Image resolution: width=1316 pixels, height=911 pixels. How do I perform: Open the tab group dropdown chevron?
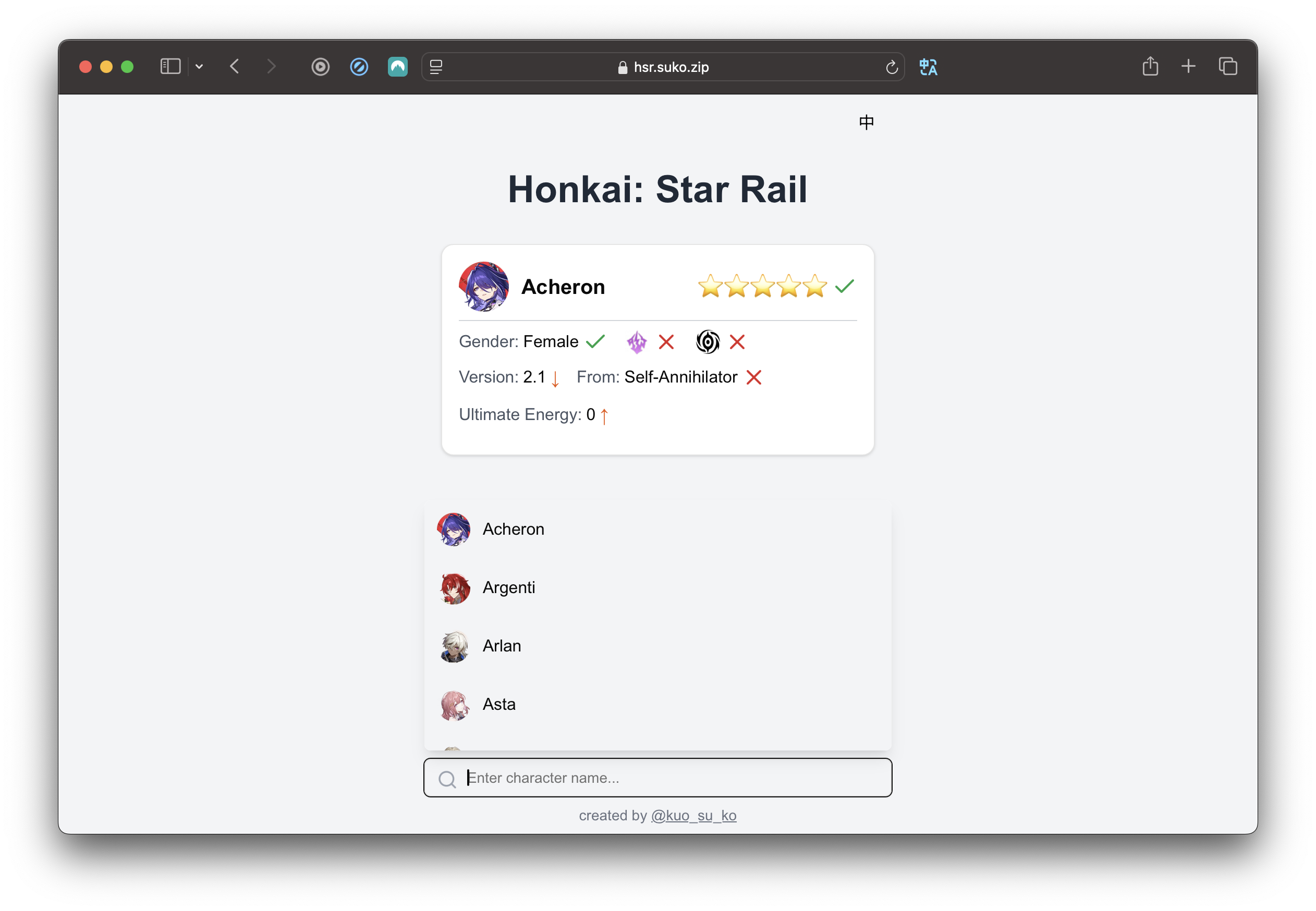click(199, 67)
